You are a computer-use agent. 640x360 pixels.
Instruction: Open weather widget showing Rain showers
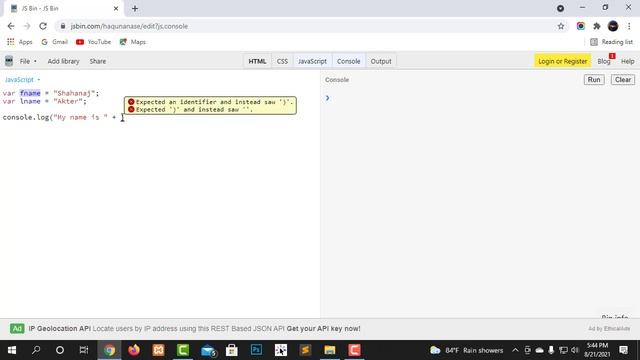point(467,350)
